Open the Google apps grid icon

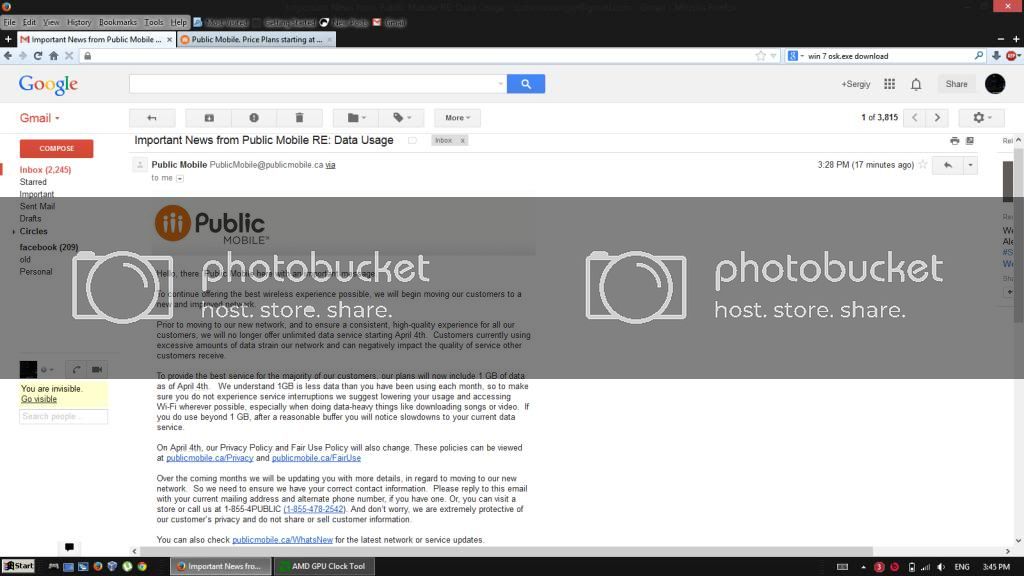click(x=889, y=84)
